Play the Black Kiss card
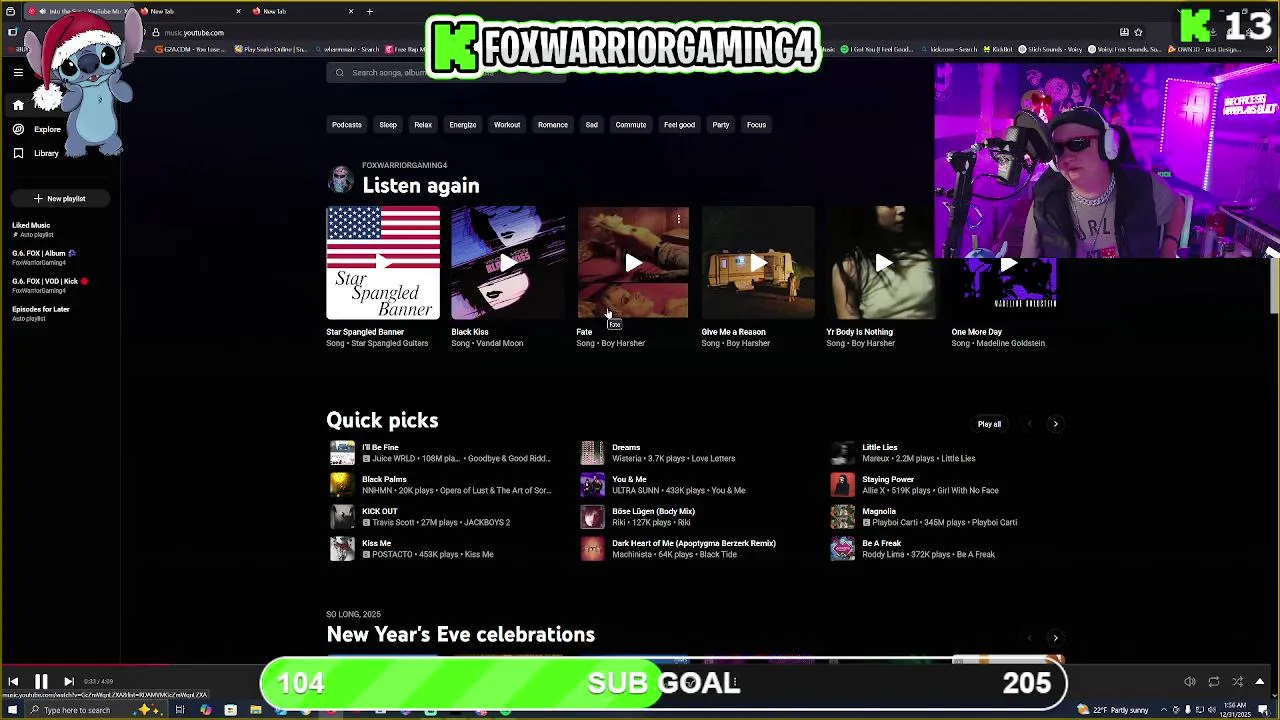This screenshot has width=1280, height=720. point(508,263)
